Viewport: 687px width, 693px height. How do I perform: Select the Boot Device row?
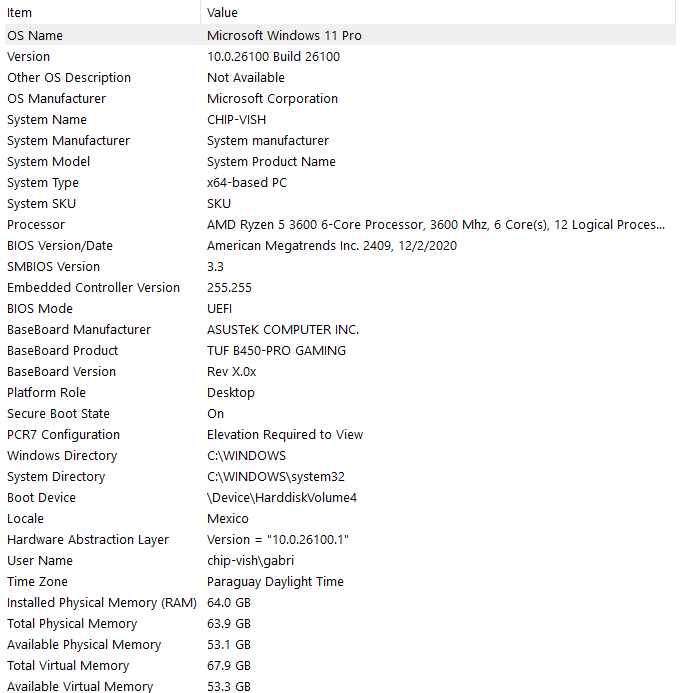coord(340,497)
